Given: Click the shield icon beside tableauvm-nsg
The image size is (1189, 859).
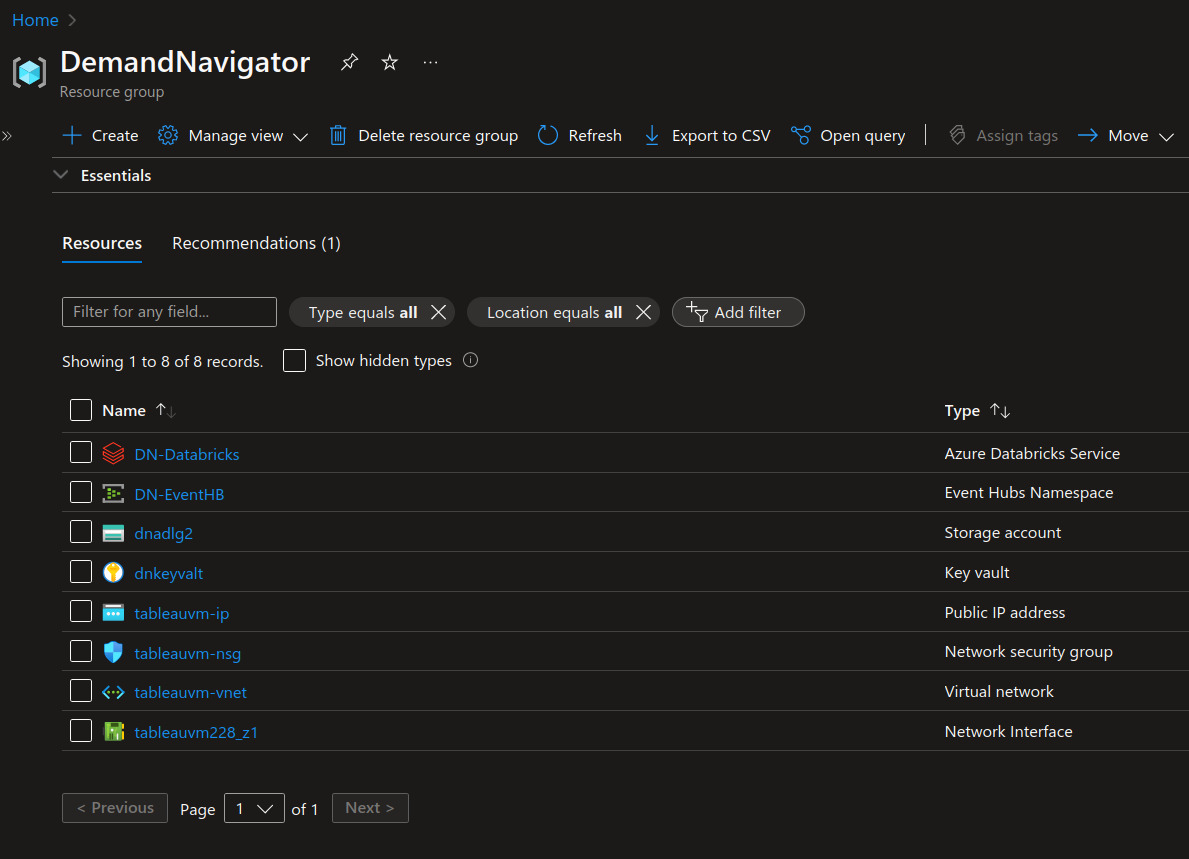Looking at the screenshot, I should (x=113, y=652).
